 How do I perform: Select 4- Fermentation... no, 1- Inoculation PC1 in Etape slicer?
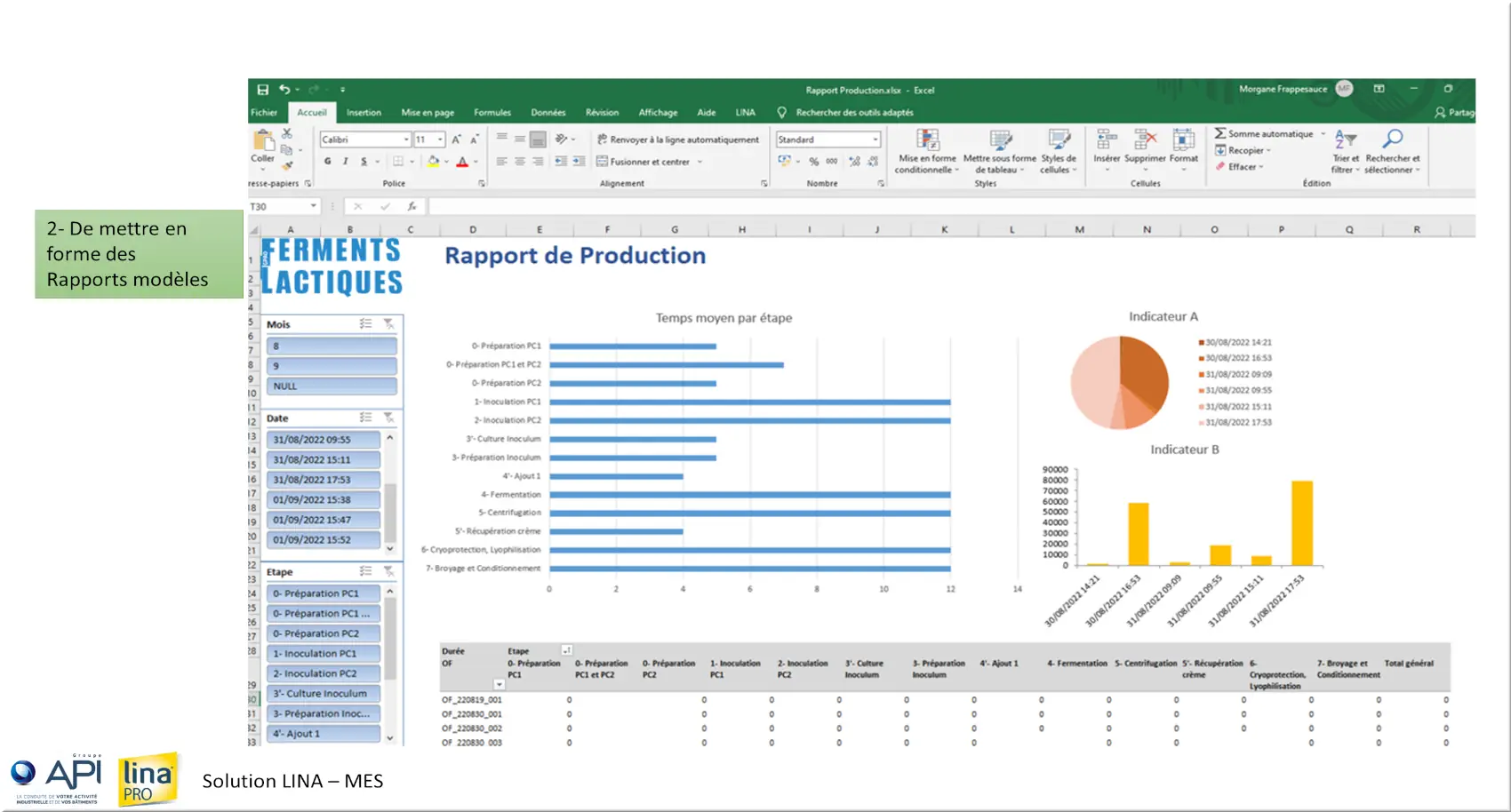324,653
